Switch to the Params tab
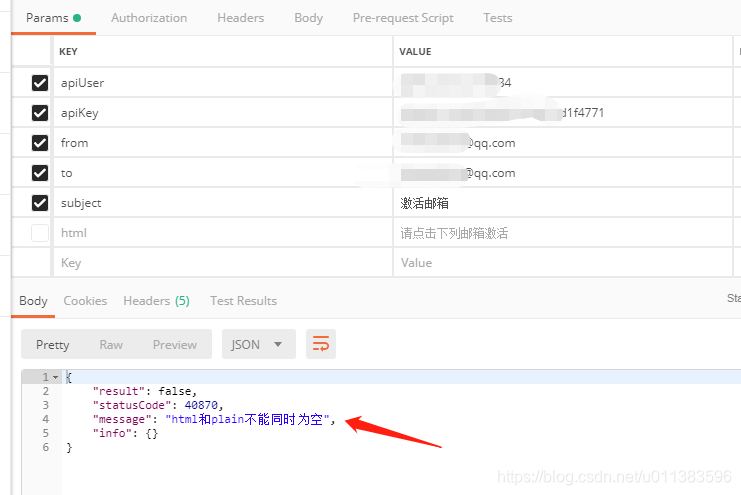 53,18
